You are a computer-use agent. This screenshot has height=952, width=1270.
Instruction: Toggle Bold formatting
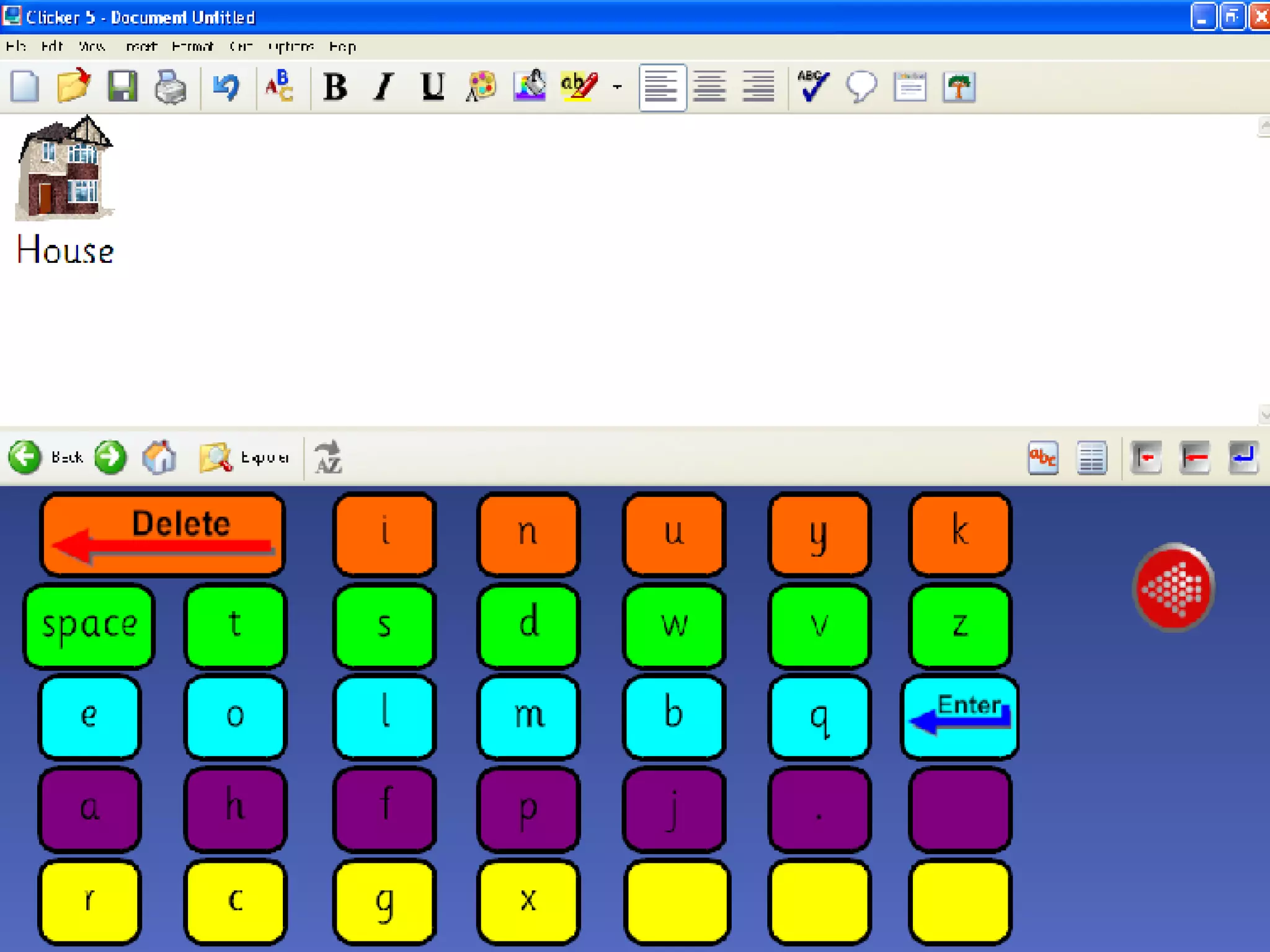[335, 86]
